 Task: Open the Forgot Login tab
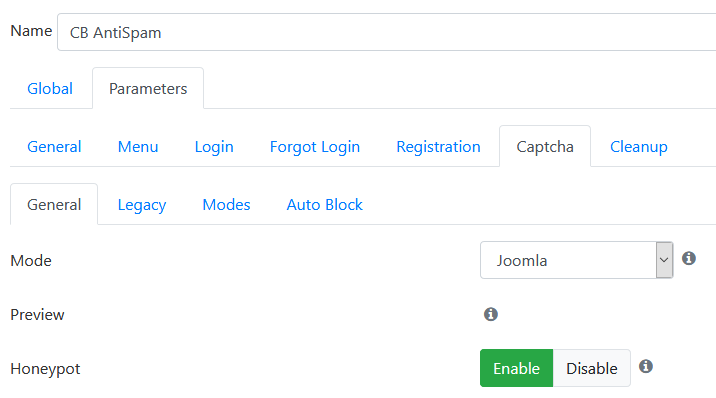tap(315, 147)
